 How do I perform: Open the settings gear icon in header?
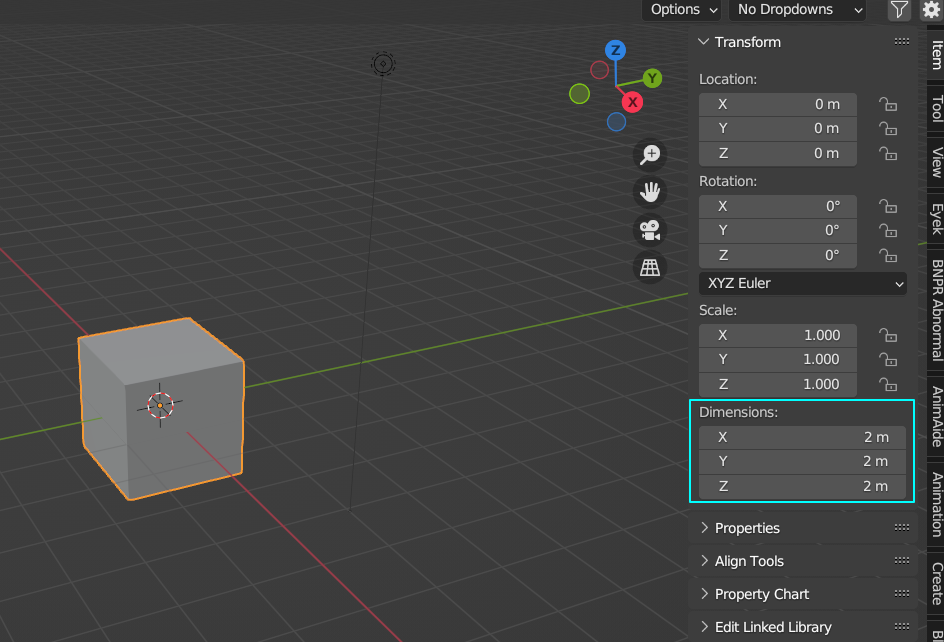pyautogui.click(x=931, y=10)
